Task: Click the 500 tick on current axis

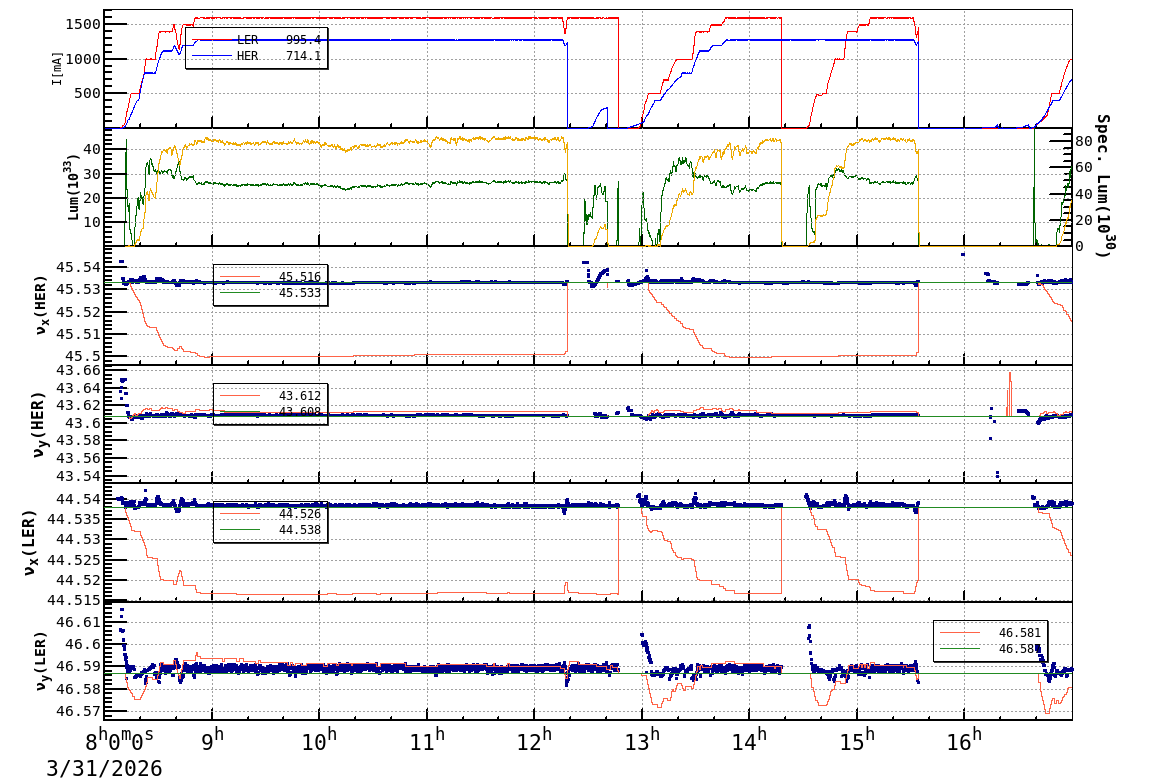Action: tap(87, 93)
